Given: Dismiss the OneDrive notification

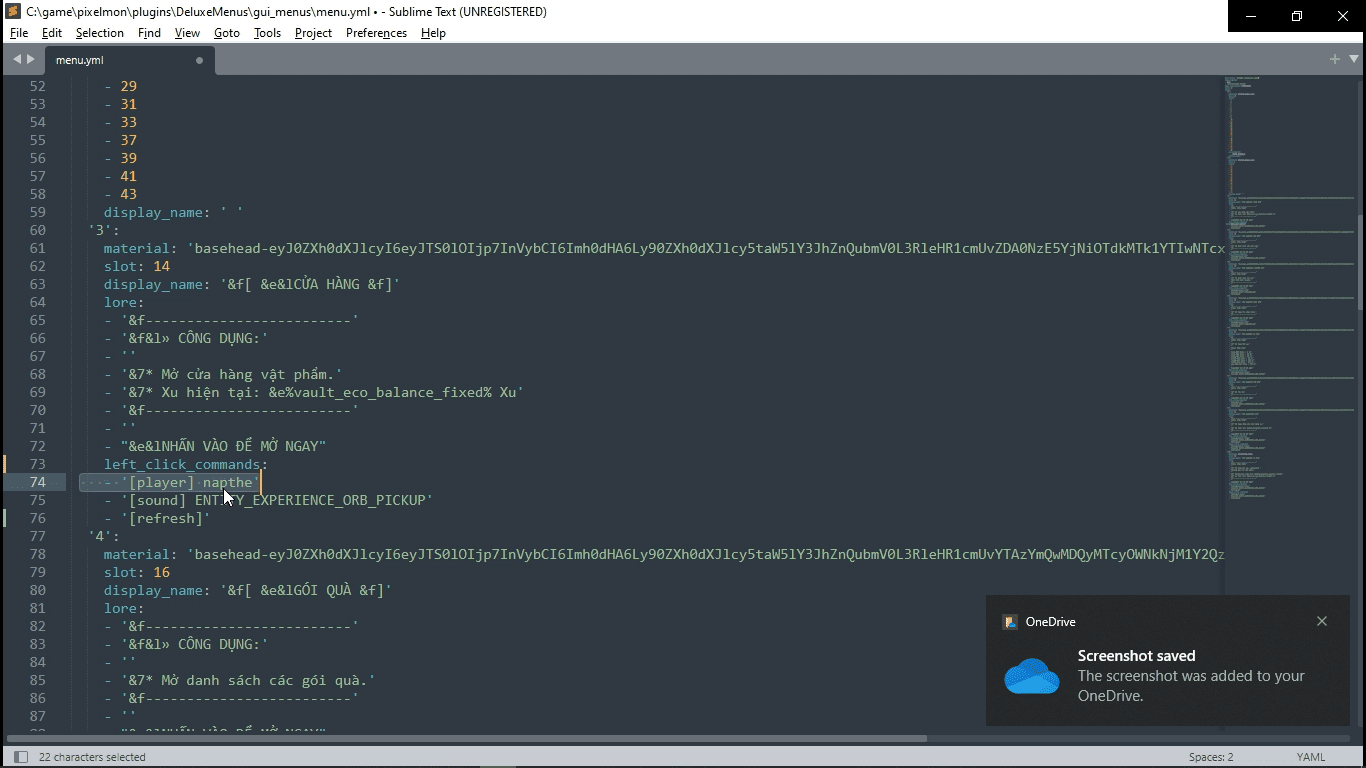Looking at the screenshot, I should 1322,621.
